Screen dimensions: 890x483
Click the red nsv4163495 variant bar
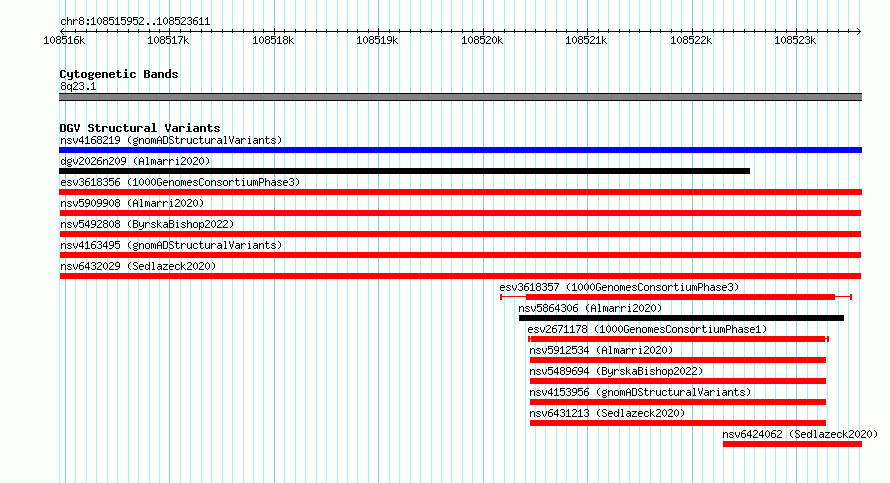(460, 255)
